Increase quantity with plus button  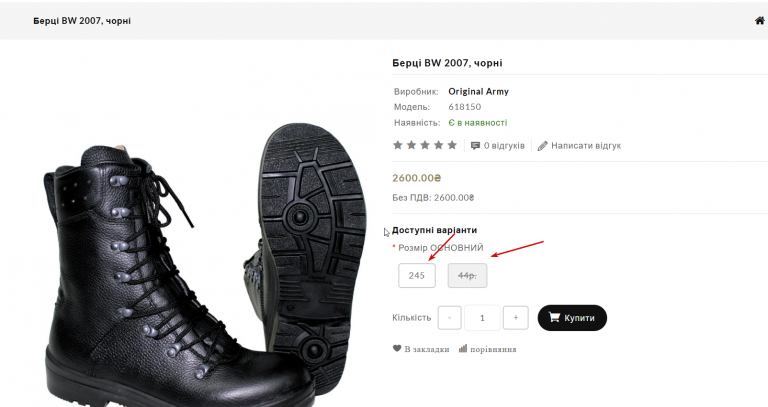coord(515,318)
